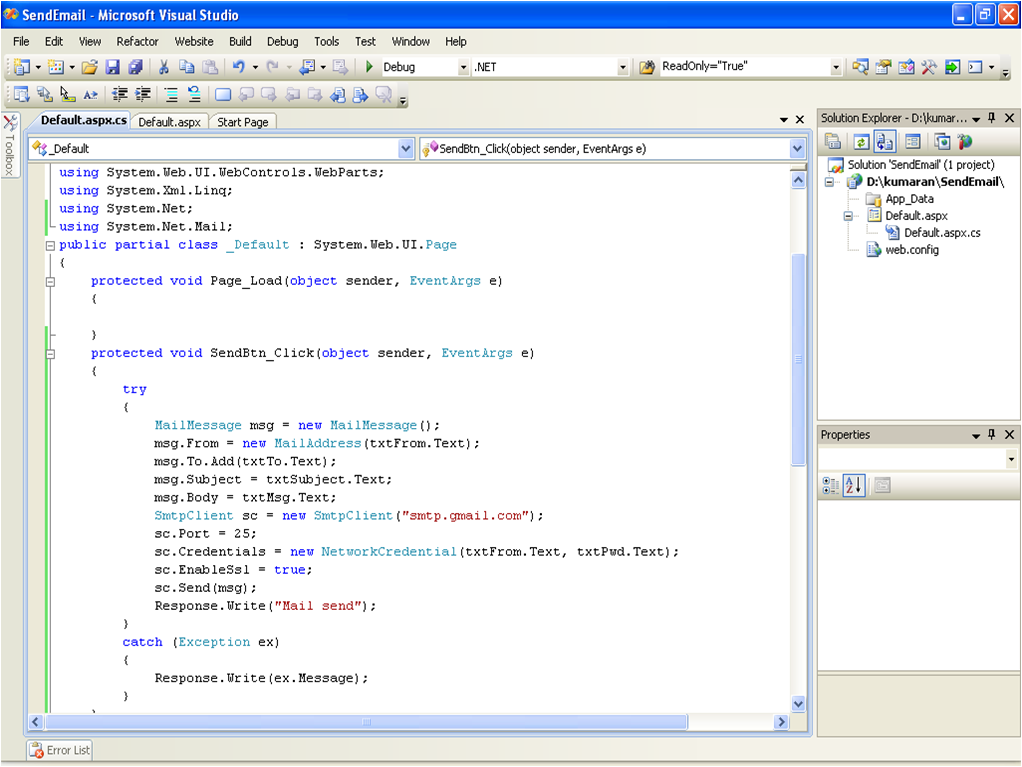Image resolution: width=1022 pixels, height=767 pixels.
Task: Open the Debug configuration dropdown
Action: pyautogui.click(x=463, y=66)
